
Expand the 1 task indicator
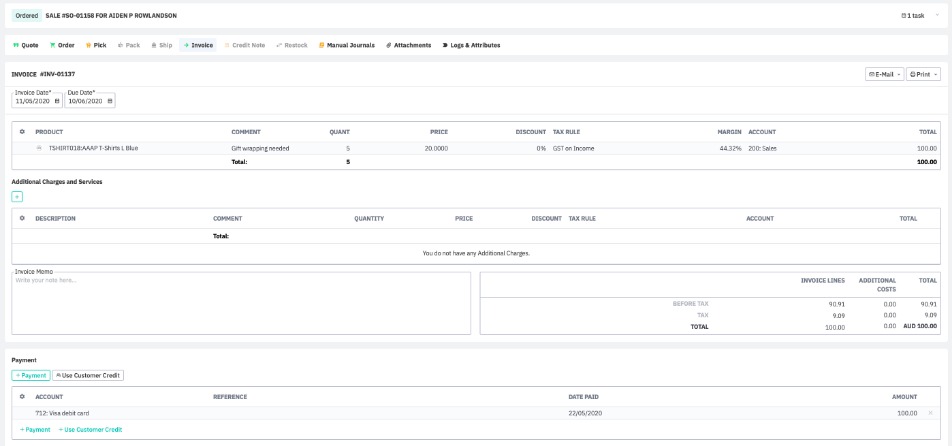[x=912, y=15]
